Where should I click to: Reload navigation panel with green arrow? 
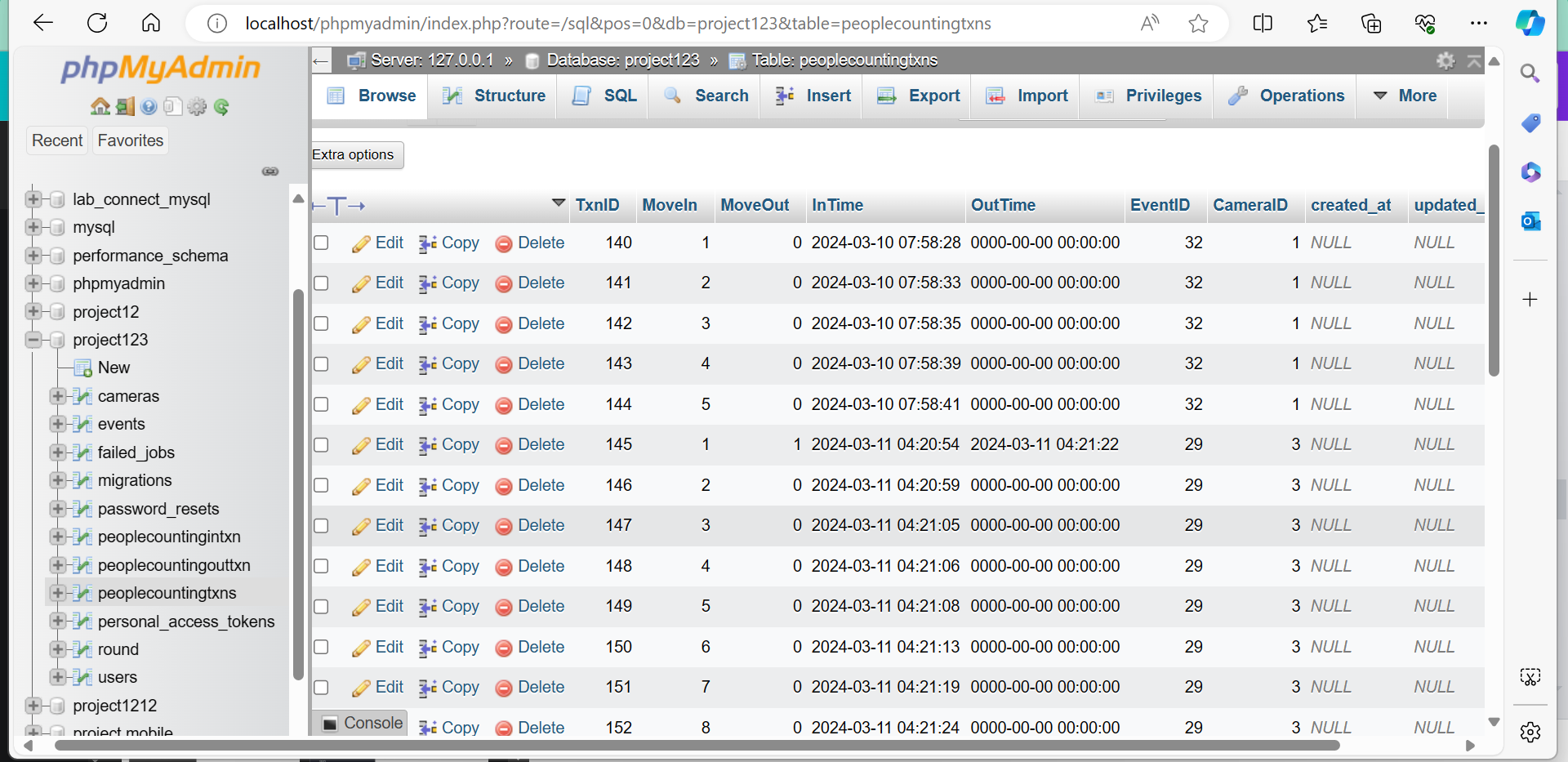(221, 107)
